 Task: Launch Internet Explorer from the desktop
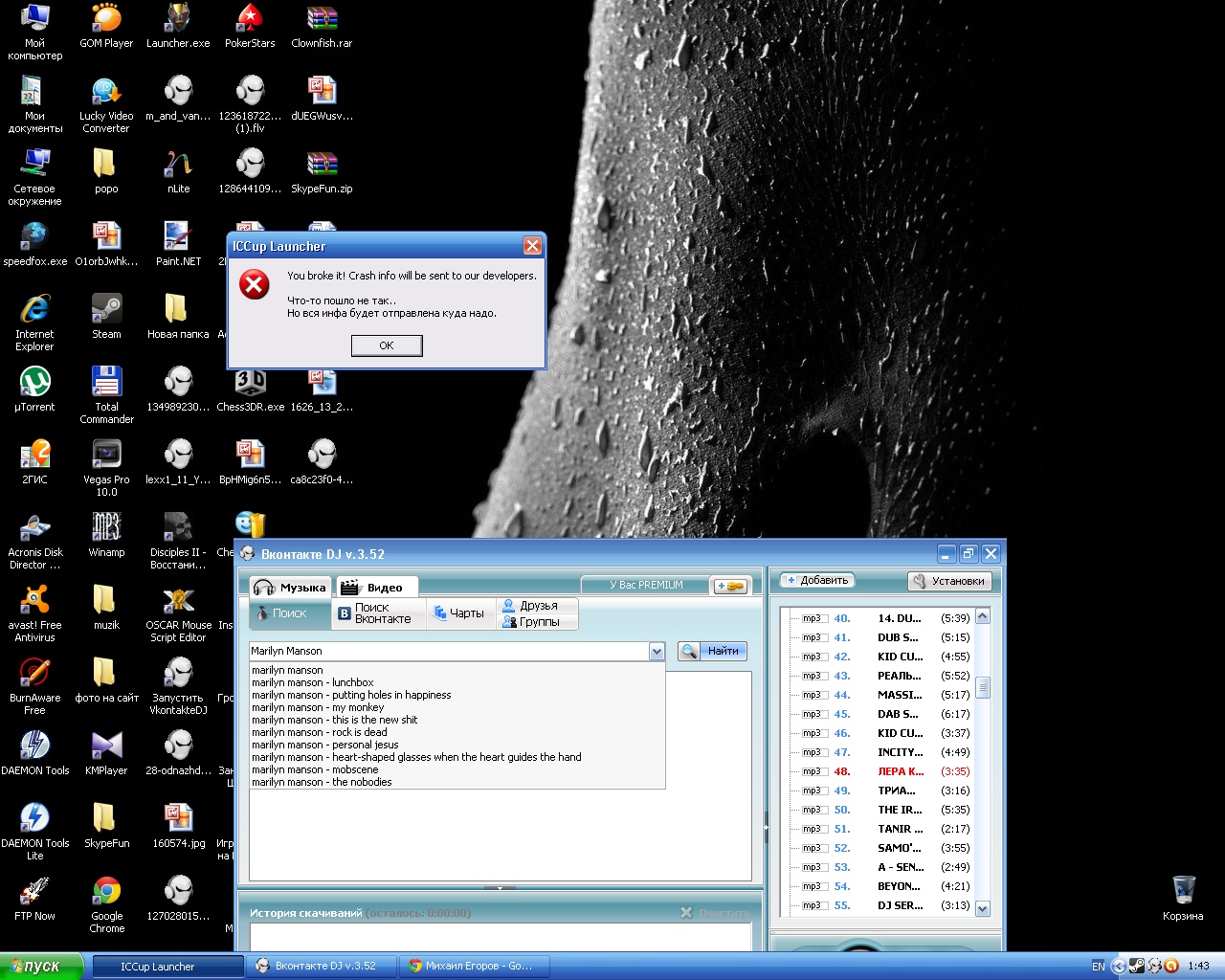(35, 323)
